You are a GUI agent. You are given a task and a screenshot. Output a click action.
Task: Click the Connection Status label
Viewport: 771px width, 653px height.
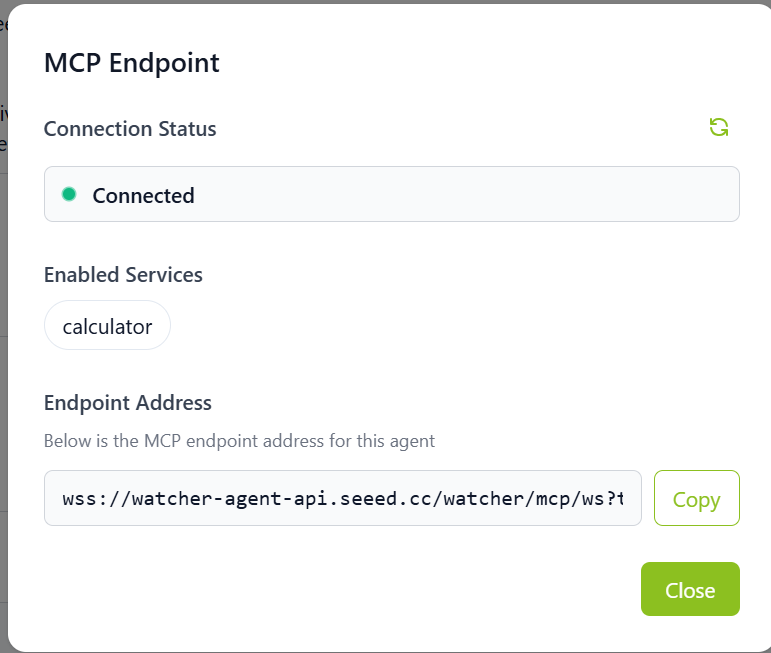130,128
